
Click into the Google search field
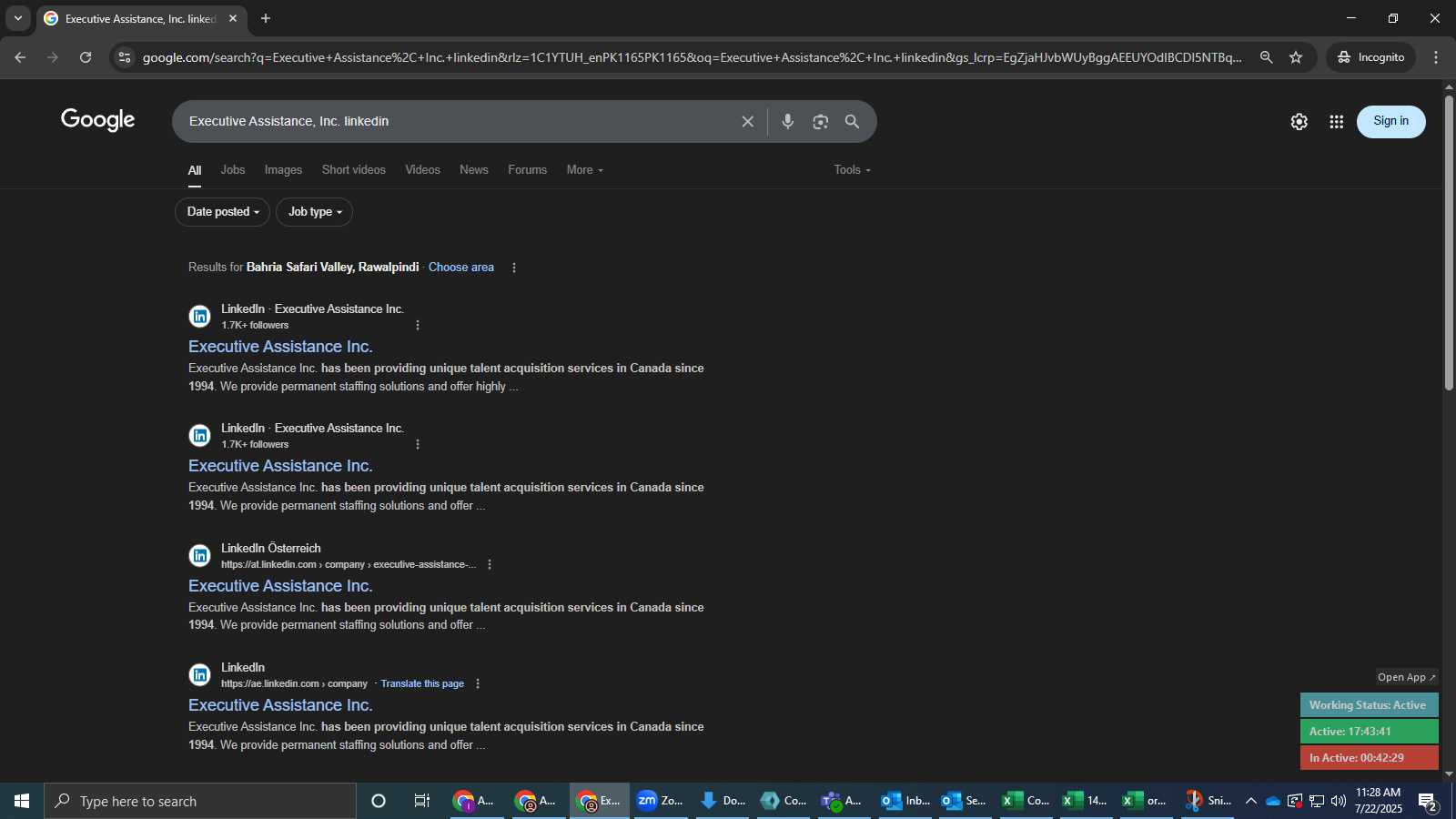(455, 122)
